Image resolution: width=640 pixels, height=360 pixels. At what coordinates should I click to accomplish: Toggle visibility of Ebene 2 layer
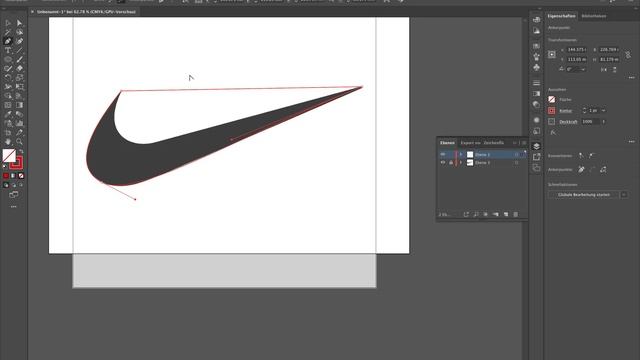pos(443,154)
